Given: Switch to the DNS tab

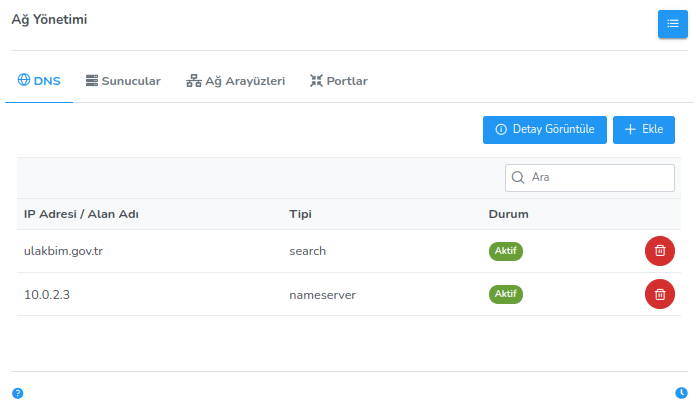Looking at the screenshot, I should (x=39, y=81).
